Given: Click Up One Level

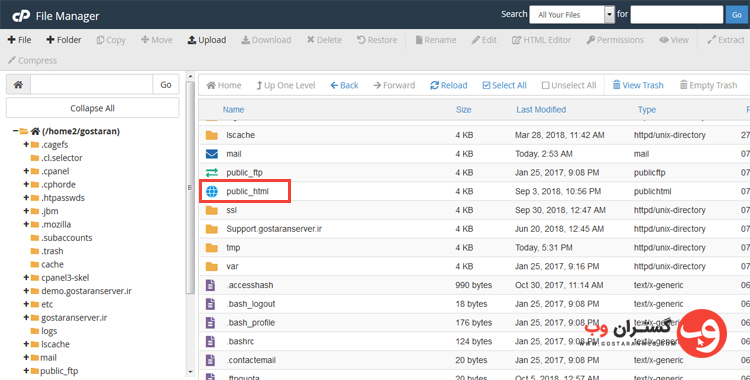Looking at the screenshot, I should pos(286,85).
